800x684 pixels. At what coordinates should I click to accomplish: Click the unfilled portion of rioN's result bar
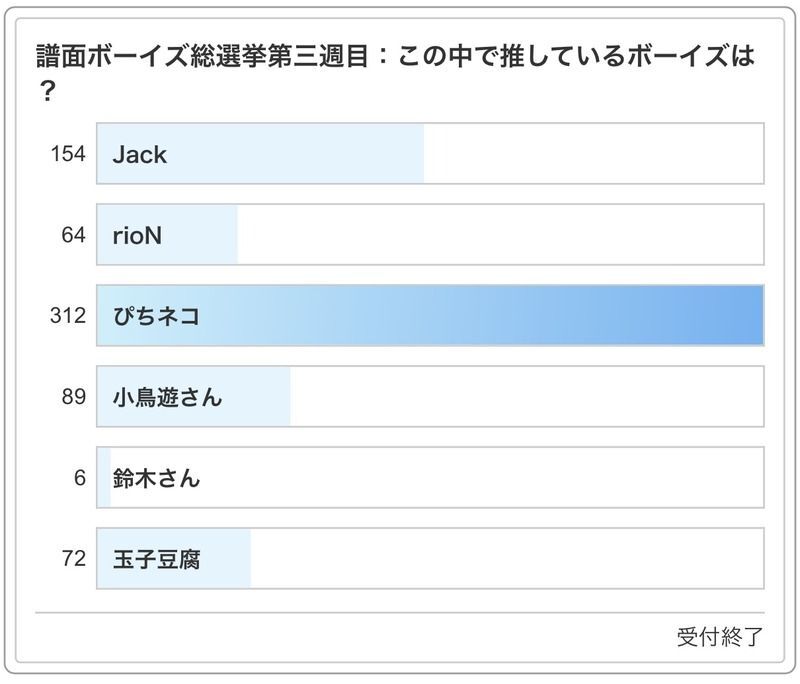pos(500,235)
